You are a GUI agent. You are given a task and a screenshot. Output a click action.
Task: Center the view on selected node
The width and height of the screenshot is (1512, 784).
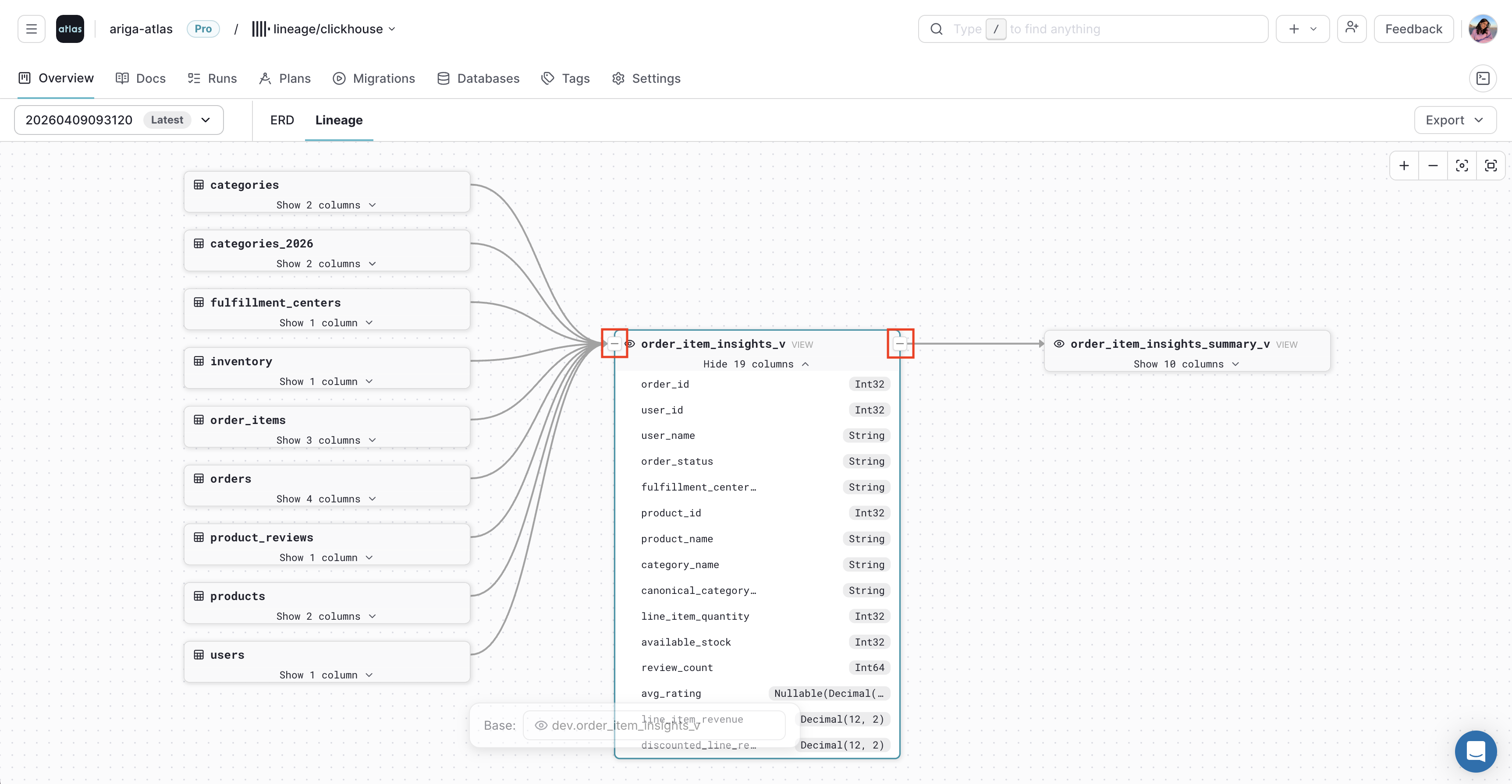point(1462,166)
